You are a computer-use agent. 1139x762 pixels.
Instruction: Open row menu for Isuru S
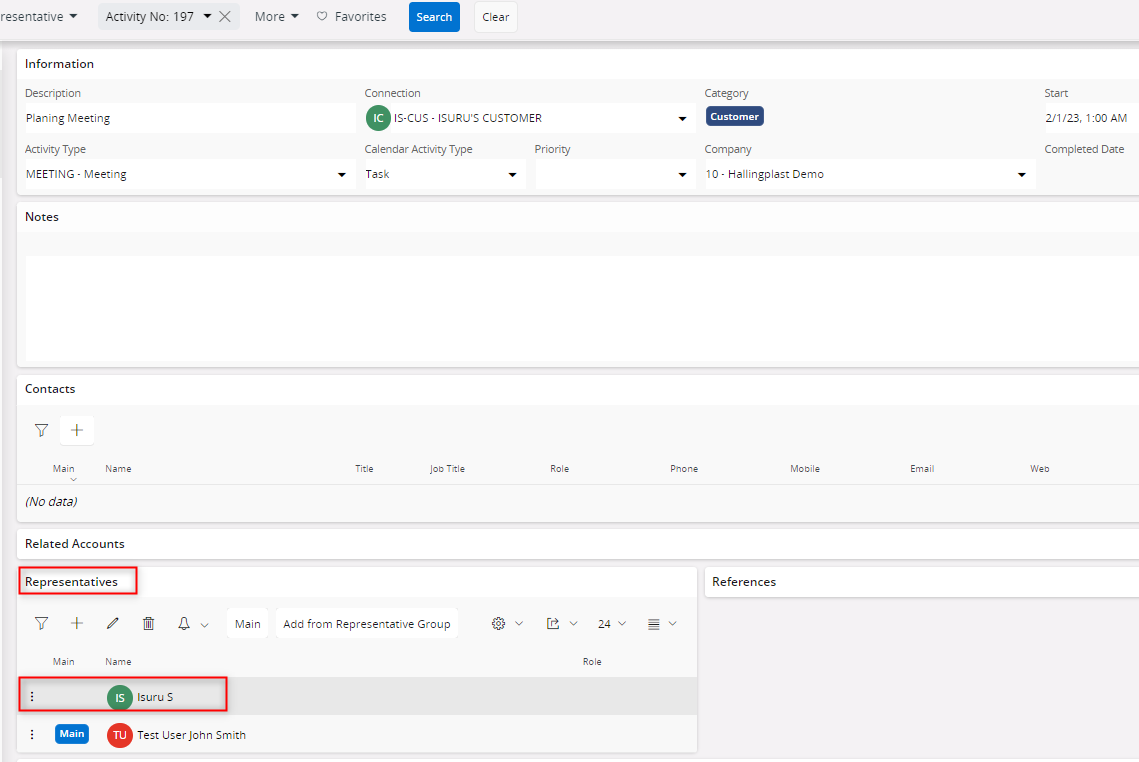pos(32,696)
